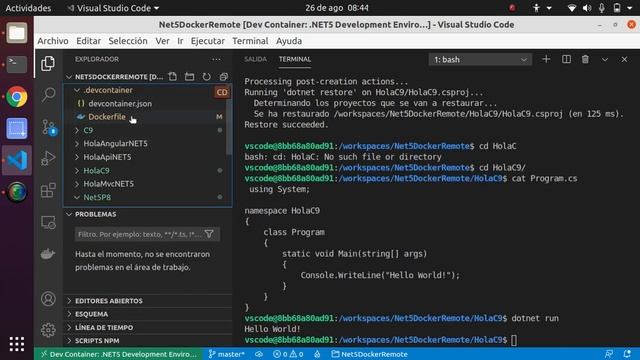Click the Net5DockerRemote status bar folder
Viewport: 640px width, 360px height.
[369, 354]
